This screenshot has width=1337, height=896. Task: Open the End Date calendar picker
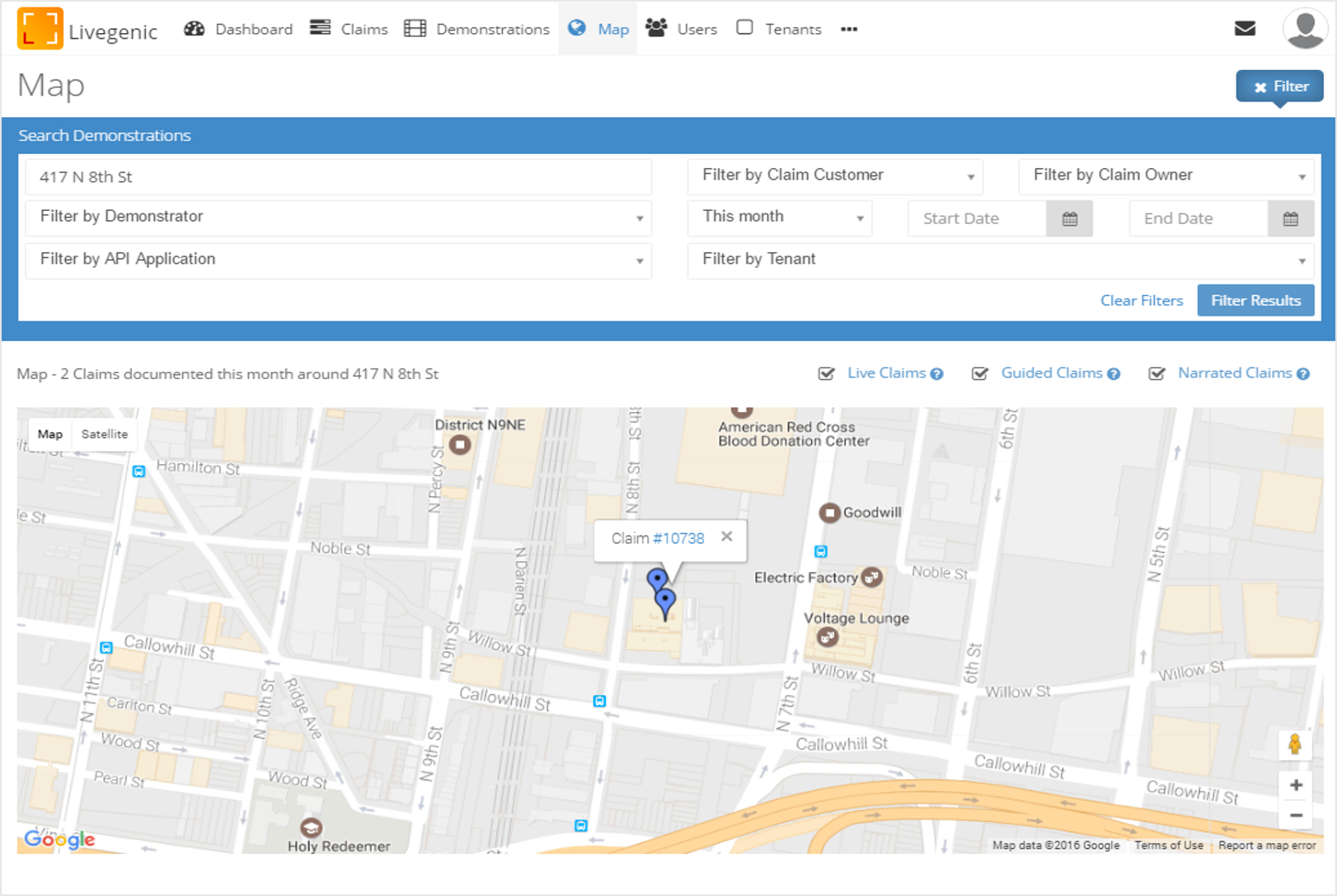pyautogui.click(x=1291, y=218)
